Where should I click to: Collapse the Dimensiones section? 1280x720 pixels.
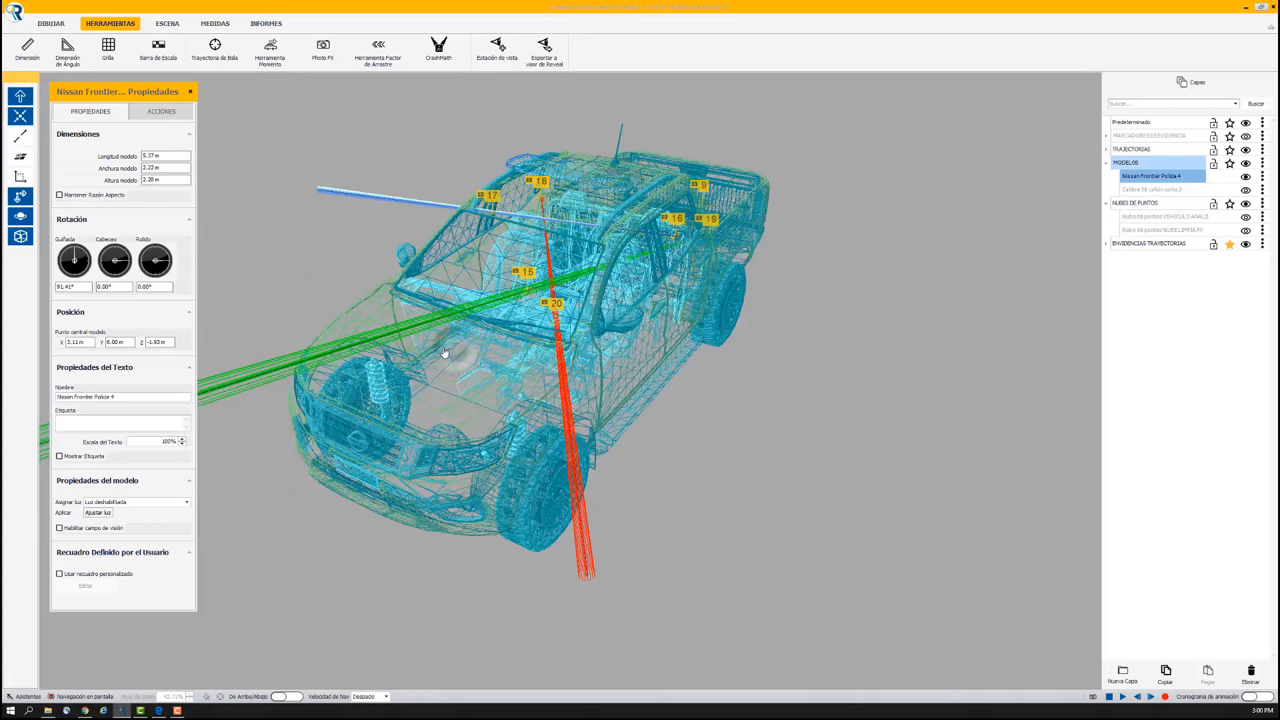coord(189,134)
